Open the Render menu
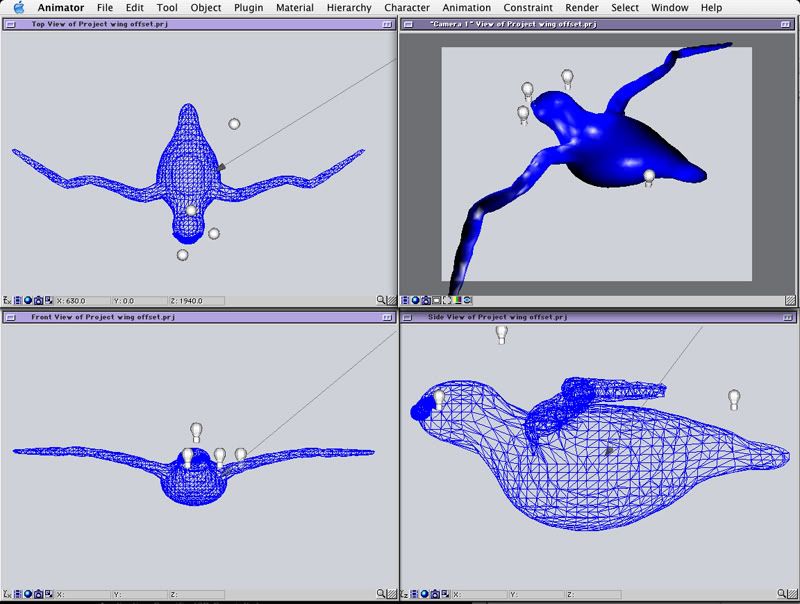 pos(582,8)
